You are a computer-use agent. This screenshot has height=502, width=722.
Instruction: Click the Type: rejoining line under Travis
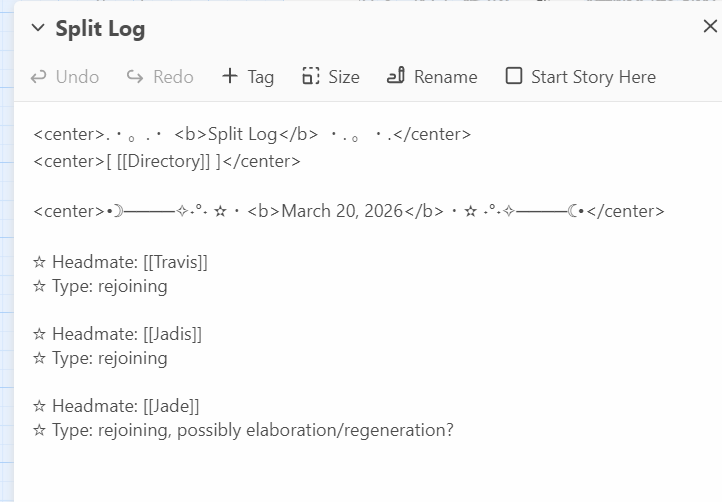click(100, 286)
